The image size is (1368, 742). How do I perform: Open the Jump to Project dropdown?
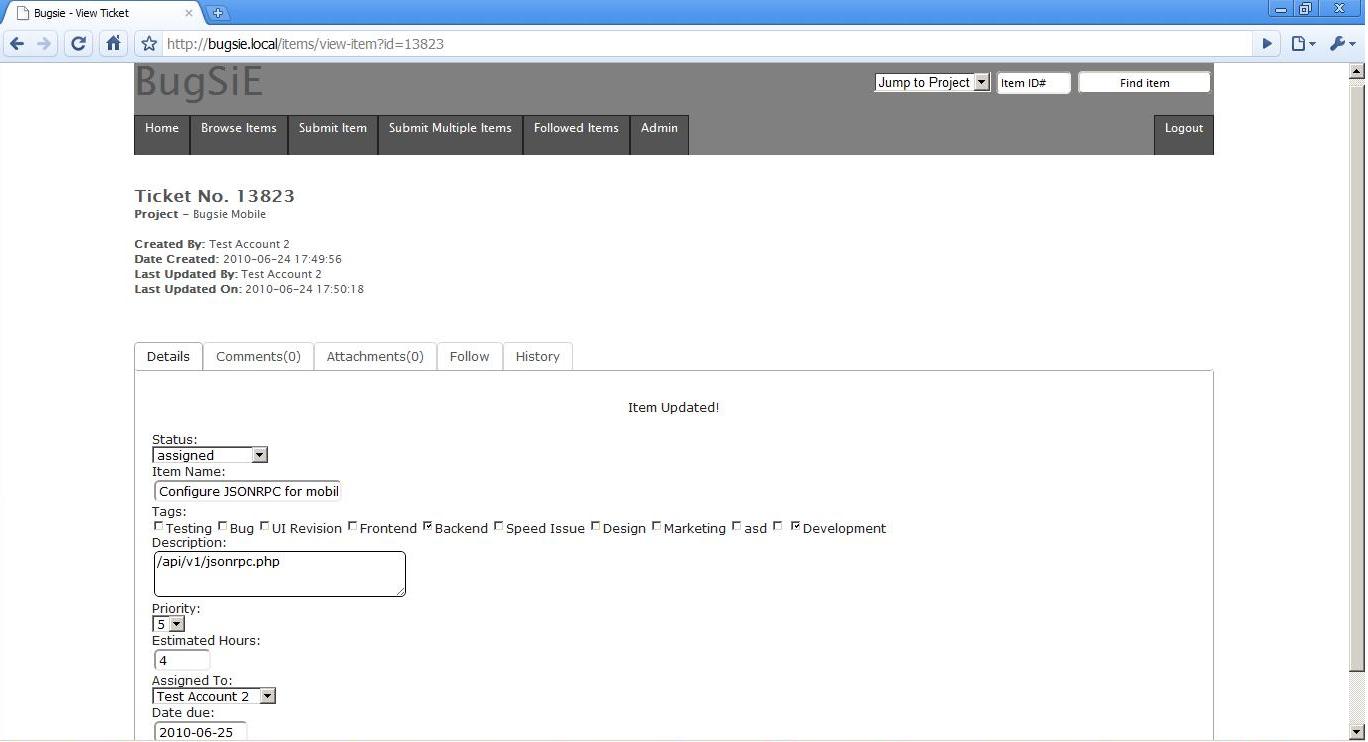click(x=932, y=83)
